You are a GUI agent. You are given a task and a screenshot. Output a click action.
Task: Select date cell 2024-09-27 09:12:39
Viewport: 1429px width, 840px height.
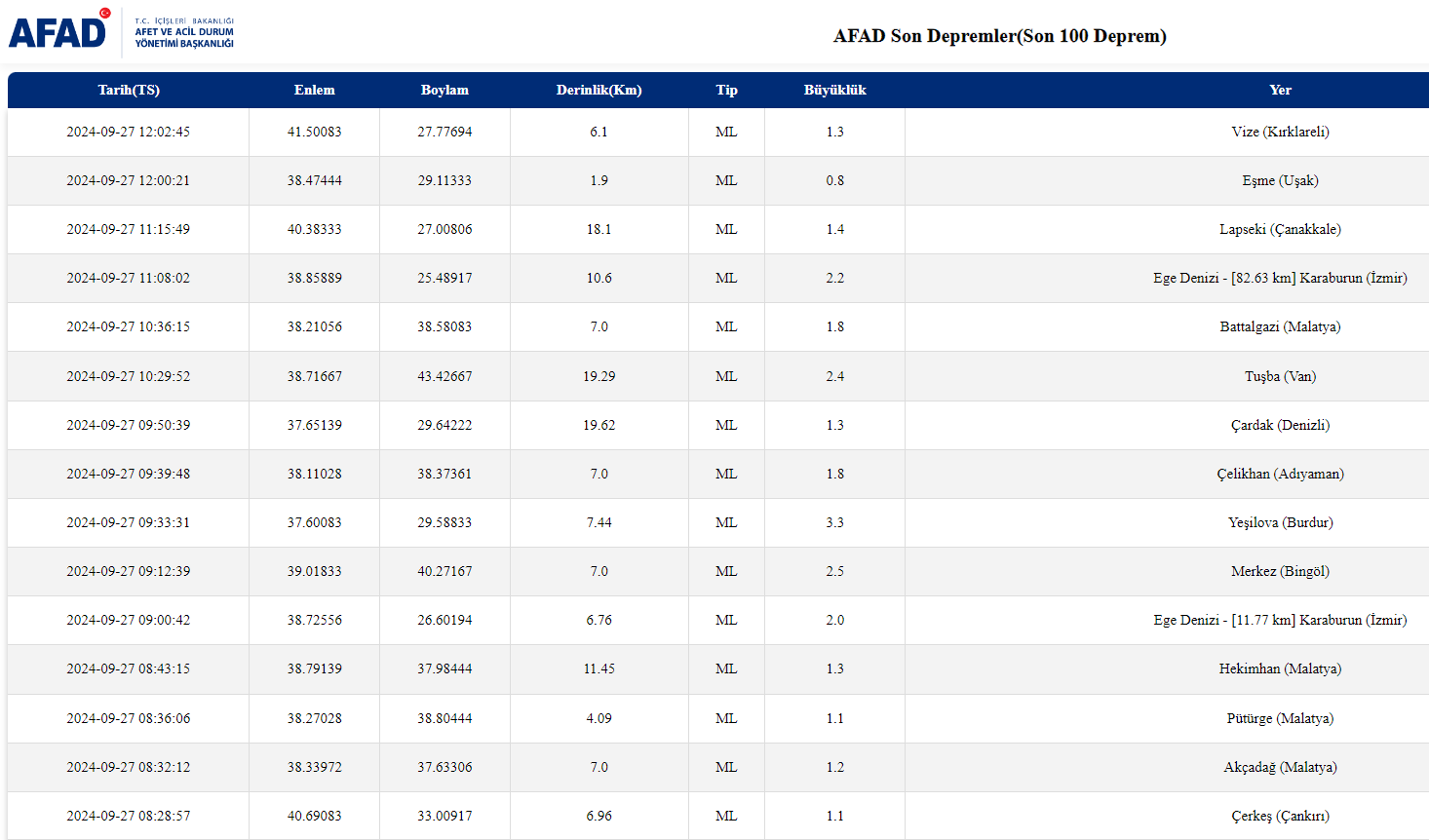click(x=129, y=571)
